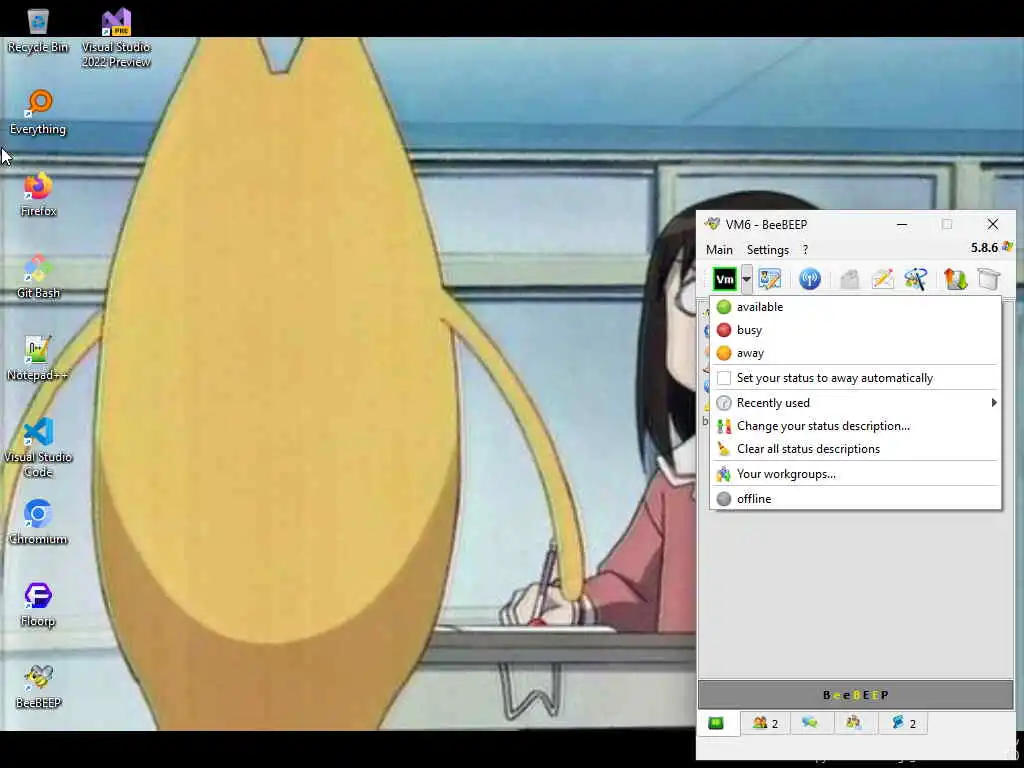Switch to the blue file sharing tab
Screen dimensions: 1024x768
903,723
